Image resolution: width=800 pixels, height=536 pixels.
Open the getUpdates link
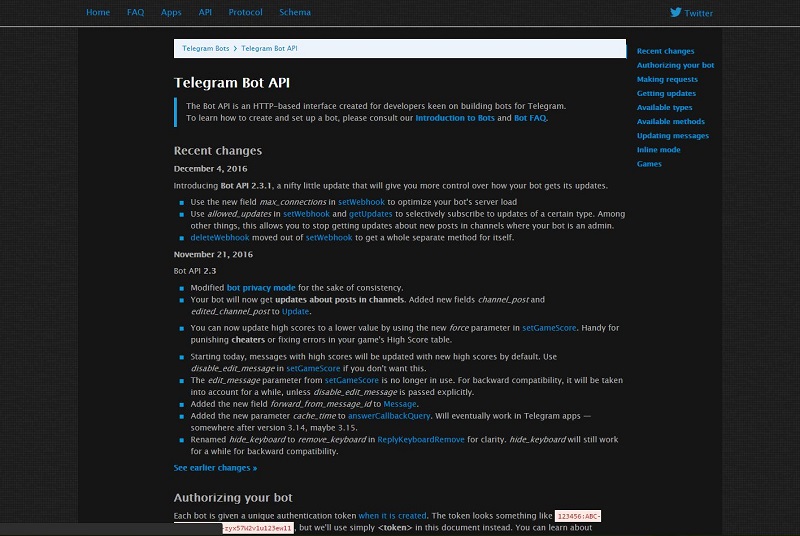click(x=370, y=214)
